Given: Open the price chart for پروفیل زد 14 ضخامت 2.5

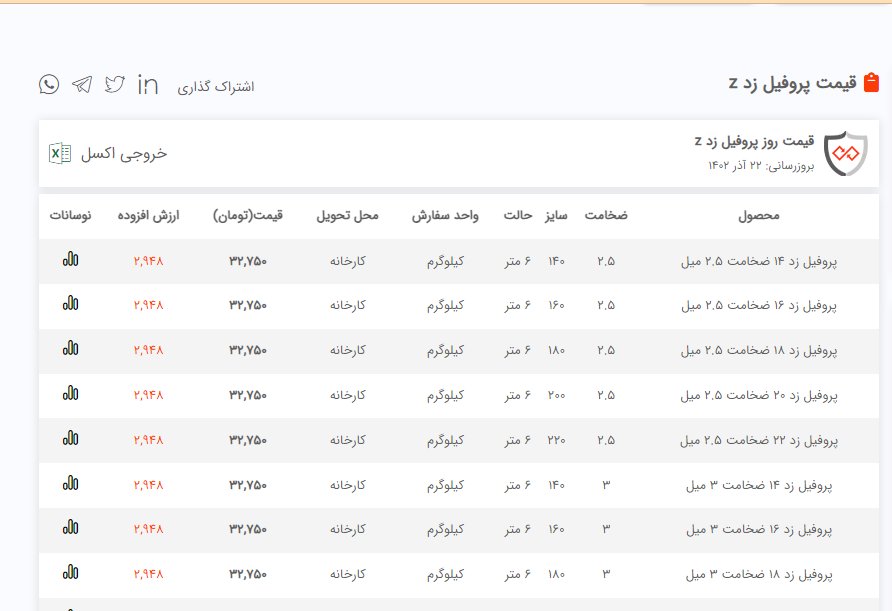Looking at the screenshot, I should [x=70, y=260].
